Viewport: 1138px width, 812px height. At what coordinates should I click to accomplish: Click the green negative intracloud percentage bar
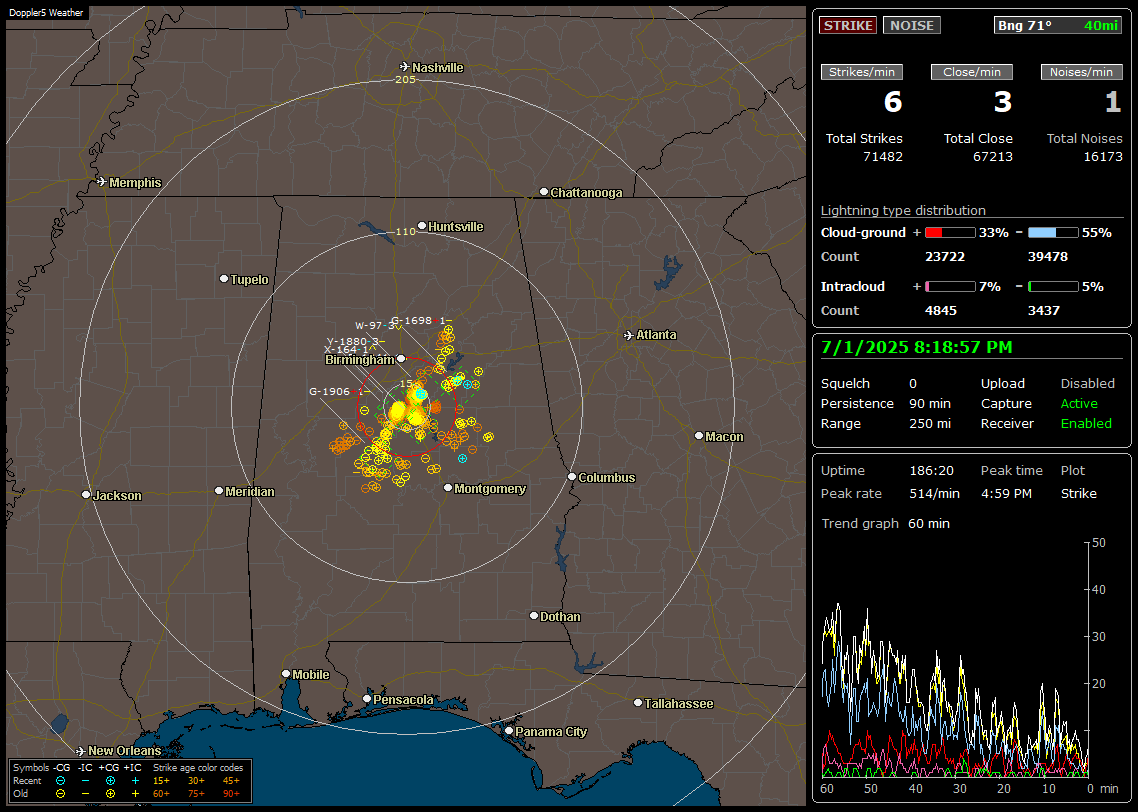[1053, 287]
